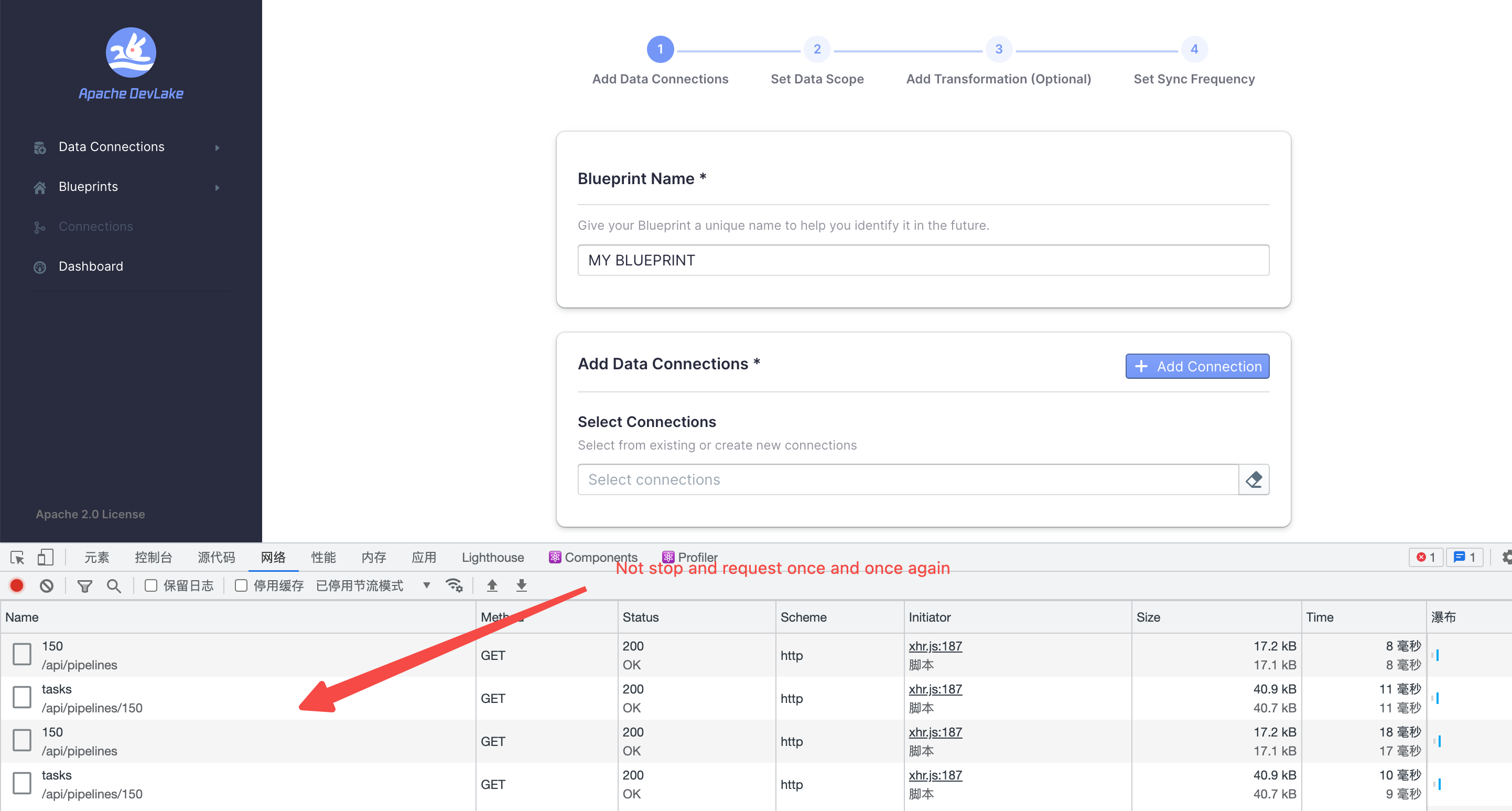The width and height of the screenshot is (1512, 811).
Task: Enable the 停用缓存 disable cache checkbox
Action: 241,585
